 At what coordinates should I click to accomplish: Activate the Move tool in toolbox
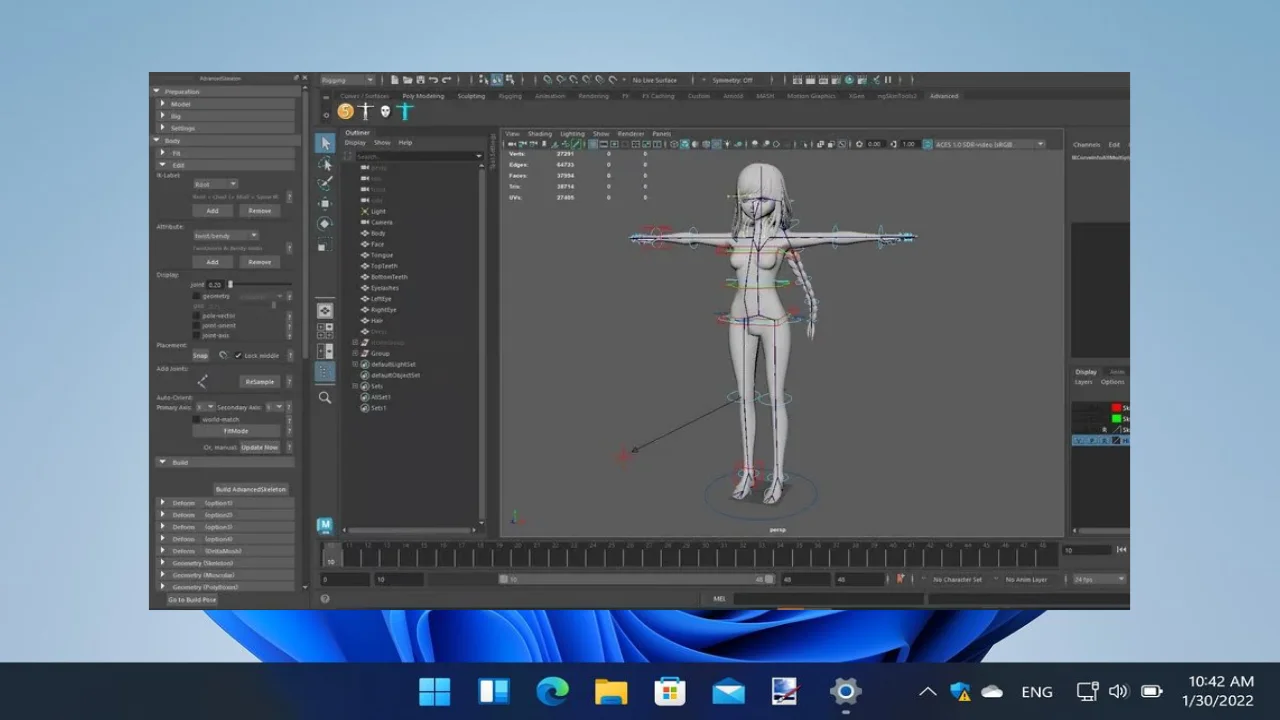[325, 204]
